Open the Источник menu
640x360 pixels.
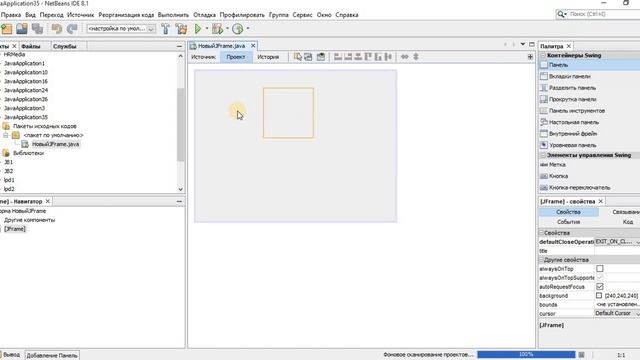click(x=80, y=15)
